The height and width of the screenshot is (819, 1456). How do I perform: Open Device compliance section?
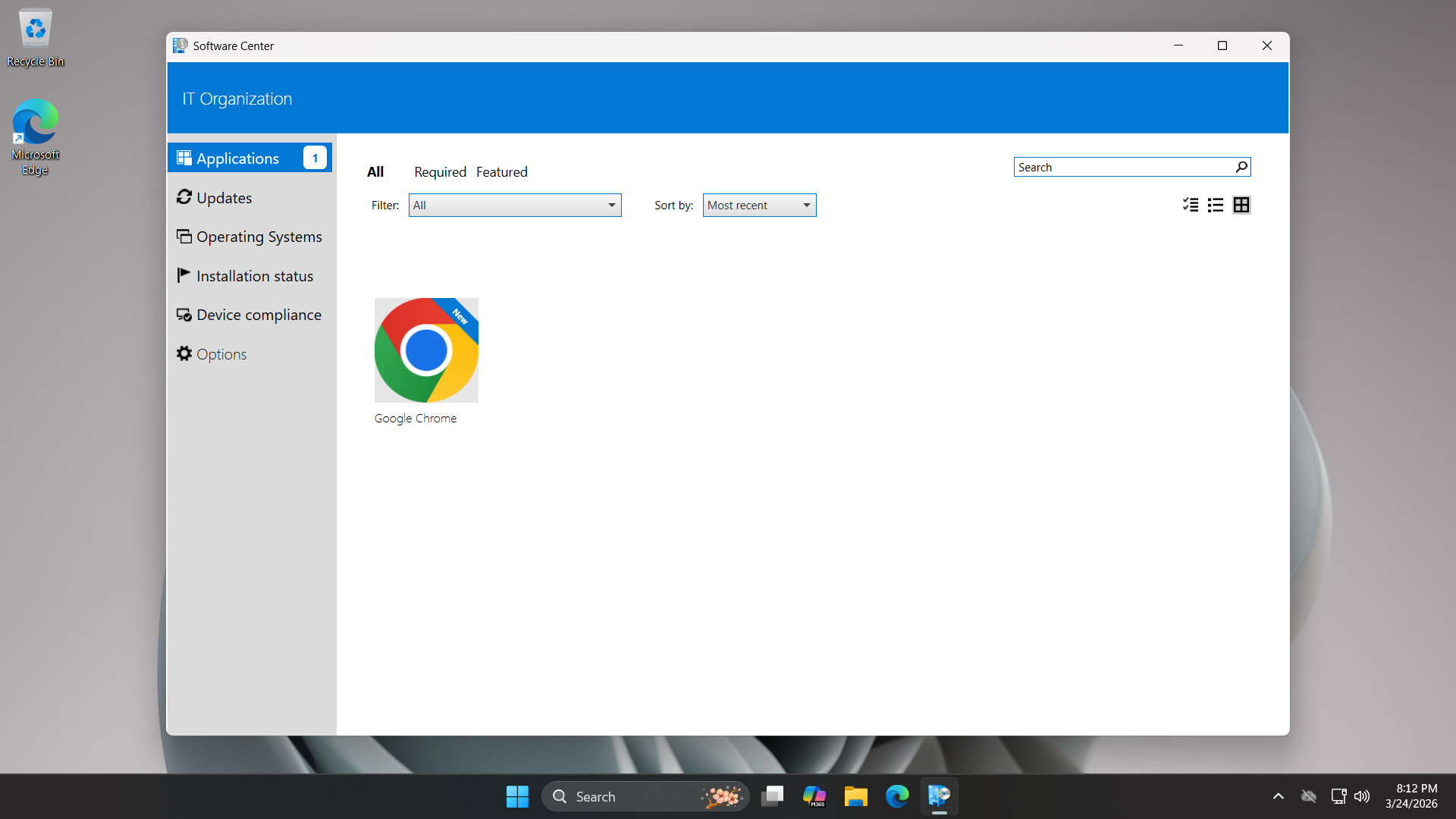(259, 315)
